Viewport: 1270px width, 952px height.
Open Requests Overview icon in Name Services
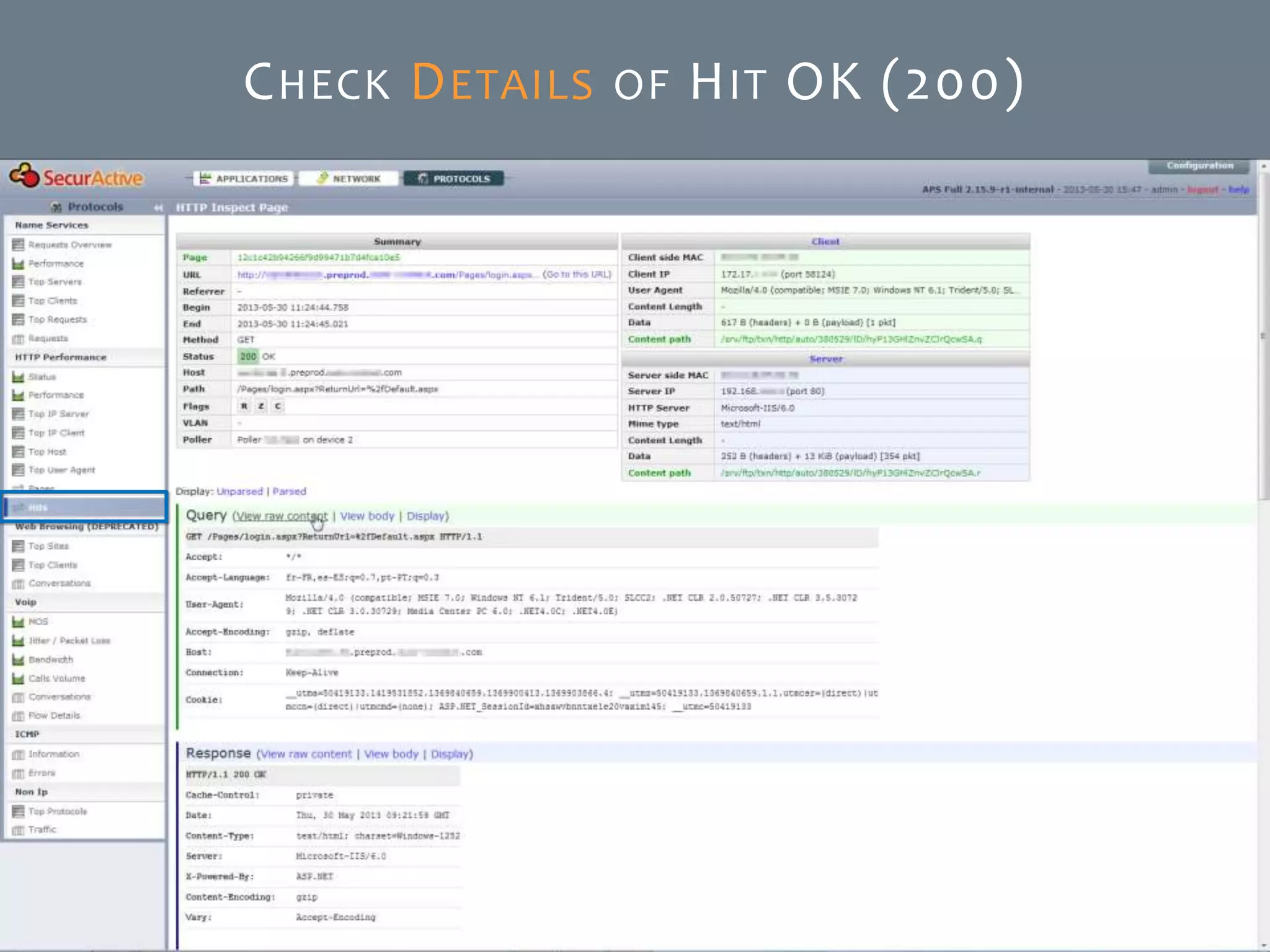click(19, 245)
